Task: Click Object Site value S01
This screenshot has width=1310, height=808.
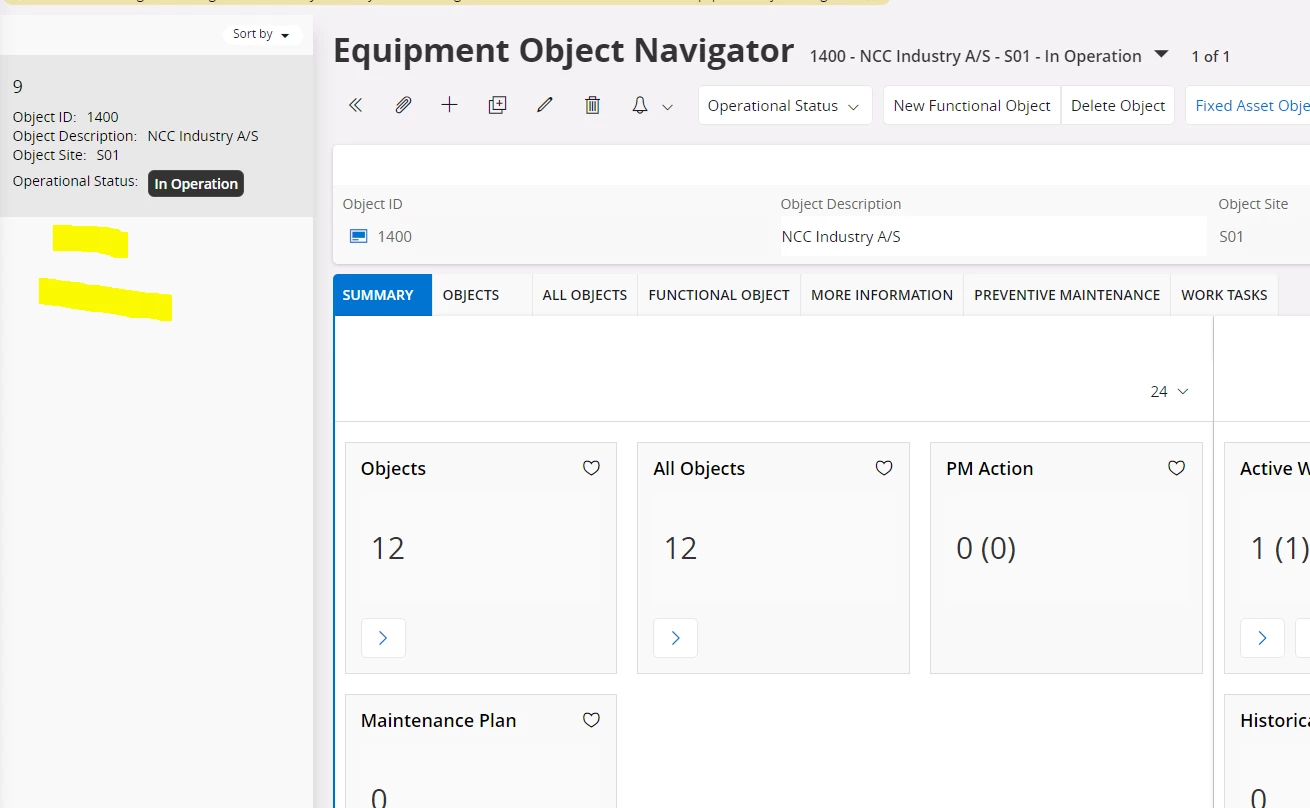Action: (1231, 237)
